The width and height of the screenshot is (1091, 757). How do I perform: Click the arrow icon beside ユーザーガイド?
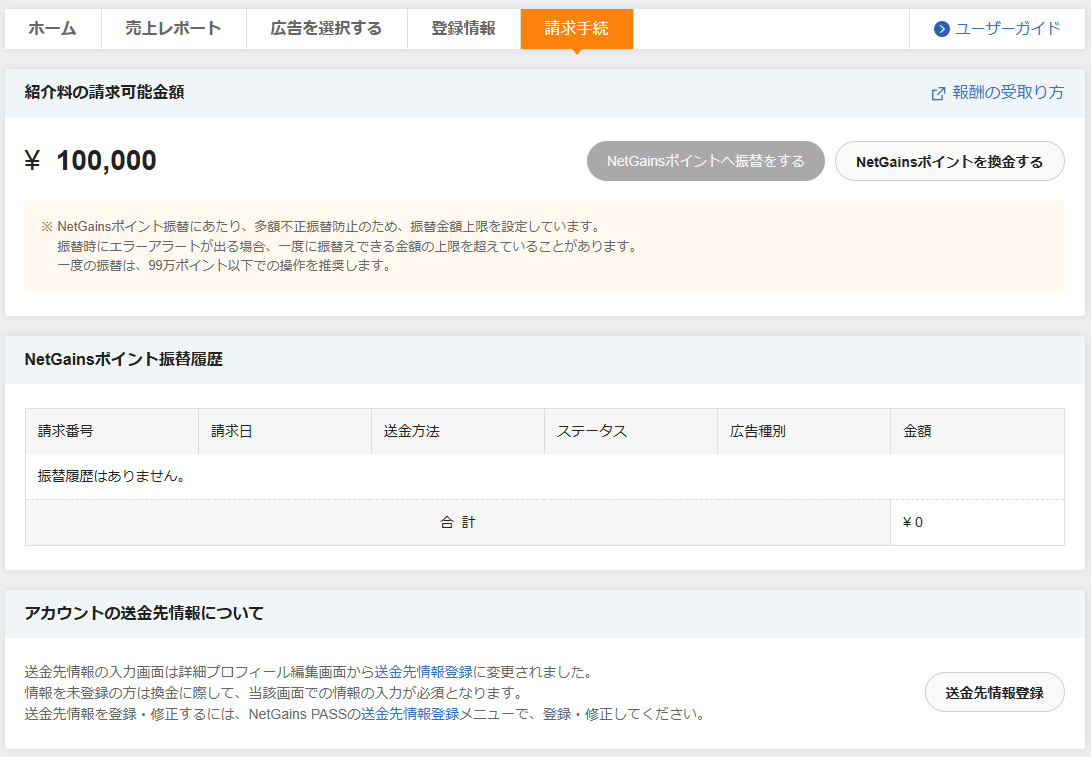tap(941, 29)
